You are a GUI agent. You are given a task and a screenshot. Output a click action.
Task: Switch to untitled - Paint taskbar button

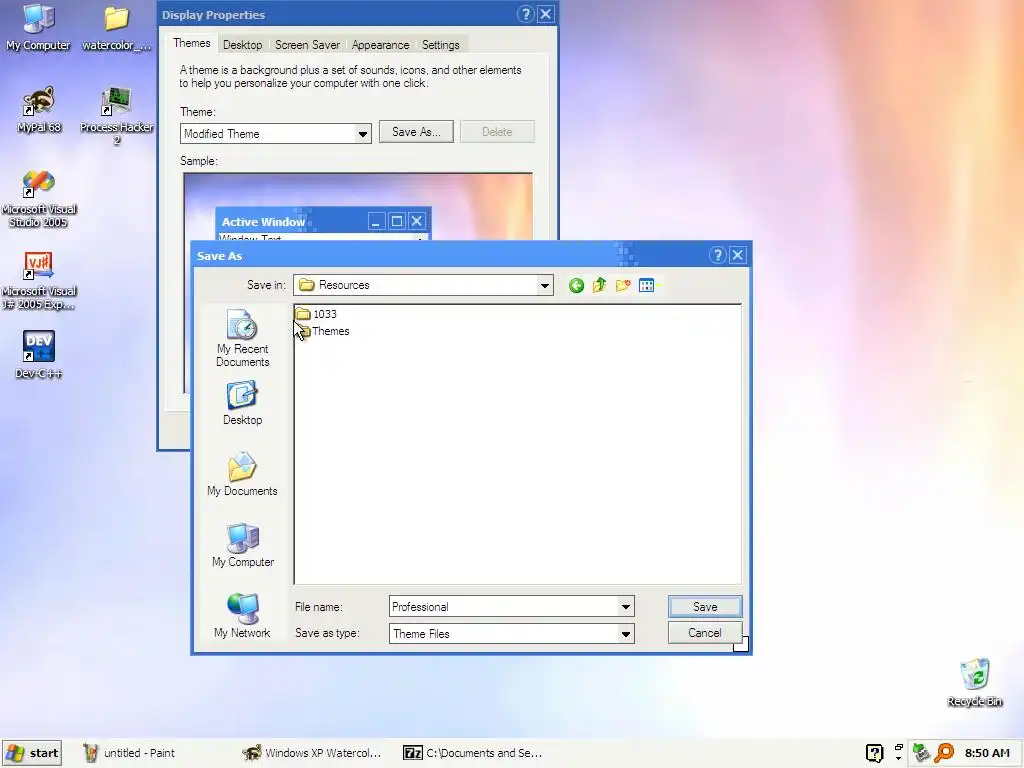click(x=130, y=753)
